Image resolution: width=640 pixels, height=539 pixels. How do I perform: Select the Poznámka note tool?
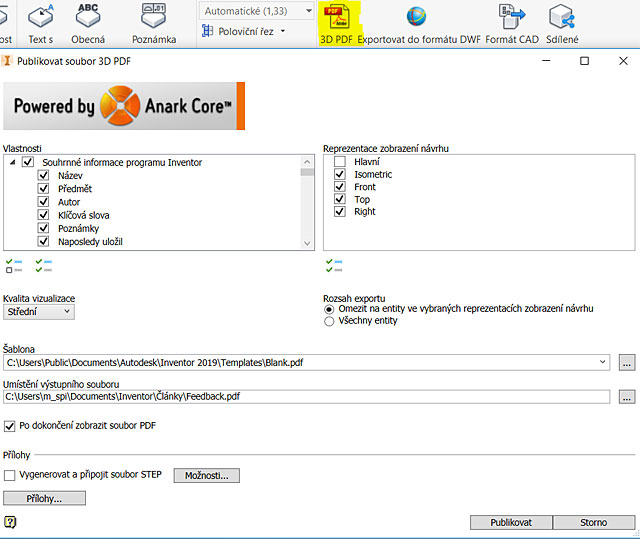154,17
